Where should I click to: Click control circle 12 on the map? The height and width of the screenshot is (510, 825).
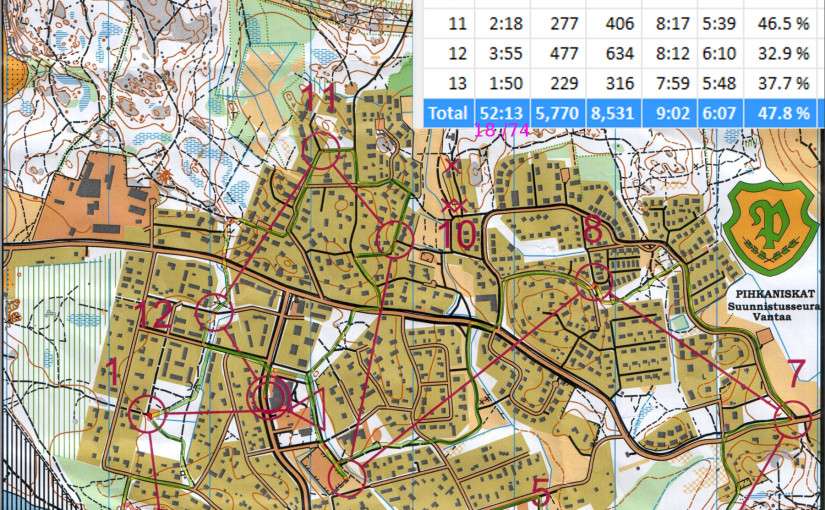coord(214,313)
